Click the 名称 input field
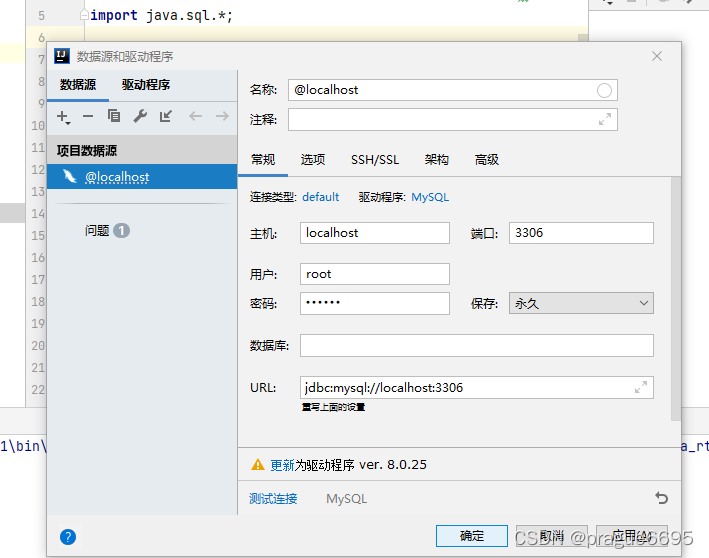709x558 pixels. (x=453, y=90)
